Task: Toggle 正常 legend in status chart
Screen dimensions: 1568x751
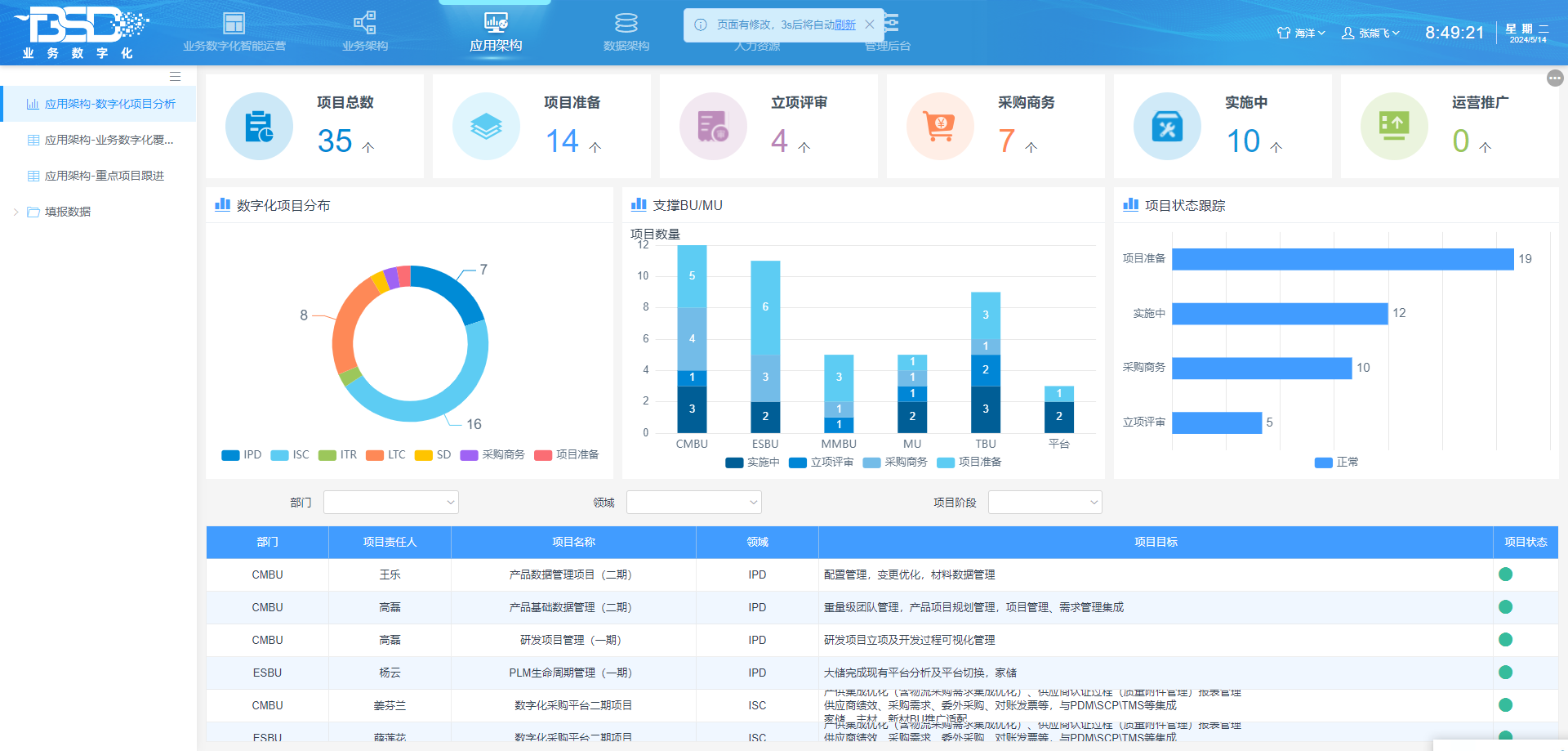Action: point(1337,463)
